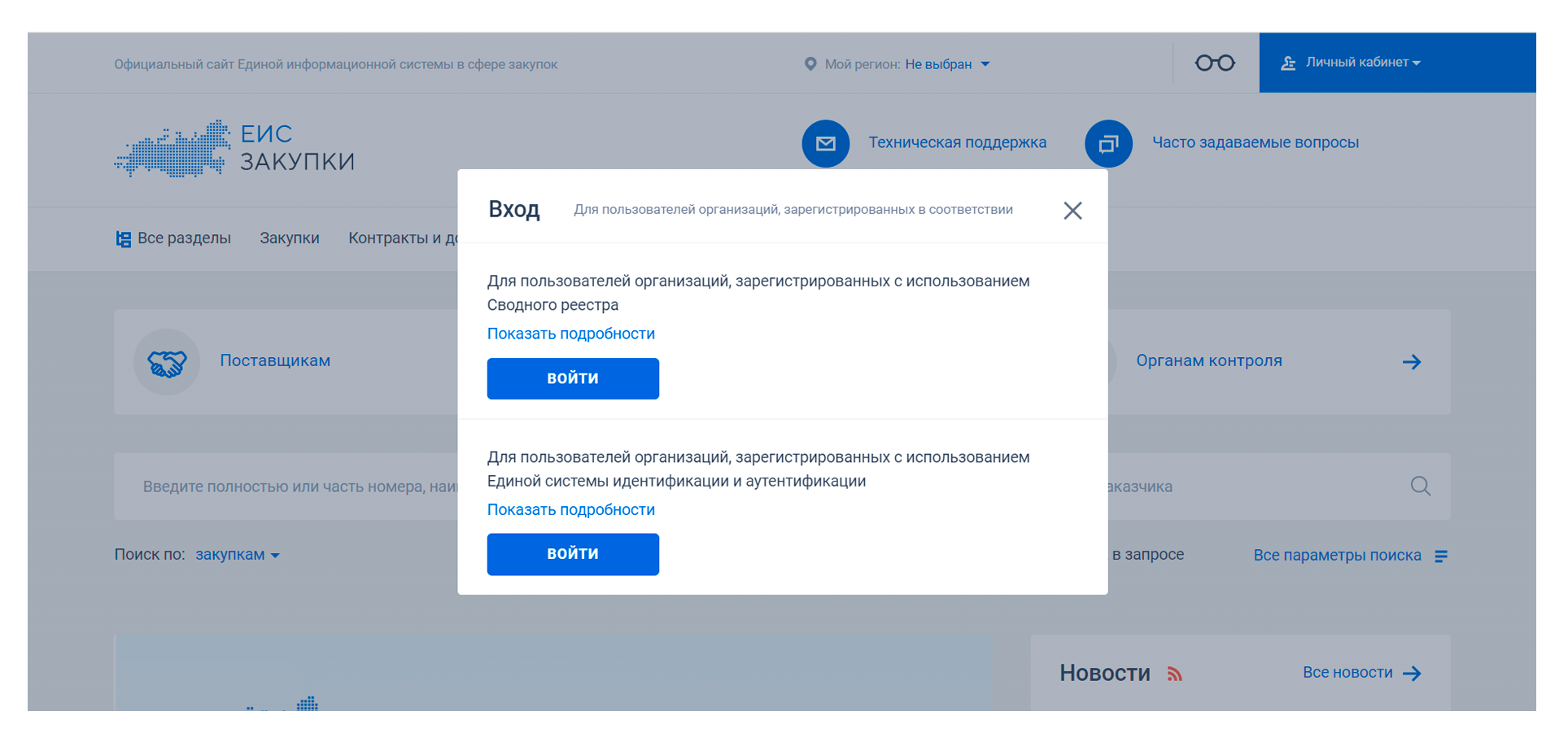Open the Поставщикам section
This screenshot has height=746, width=1568.
[275, 360]
